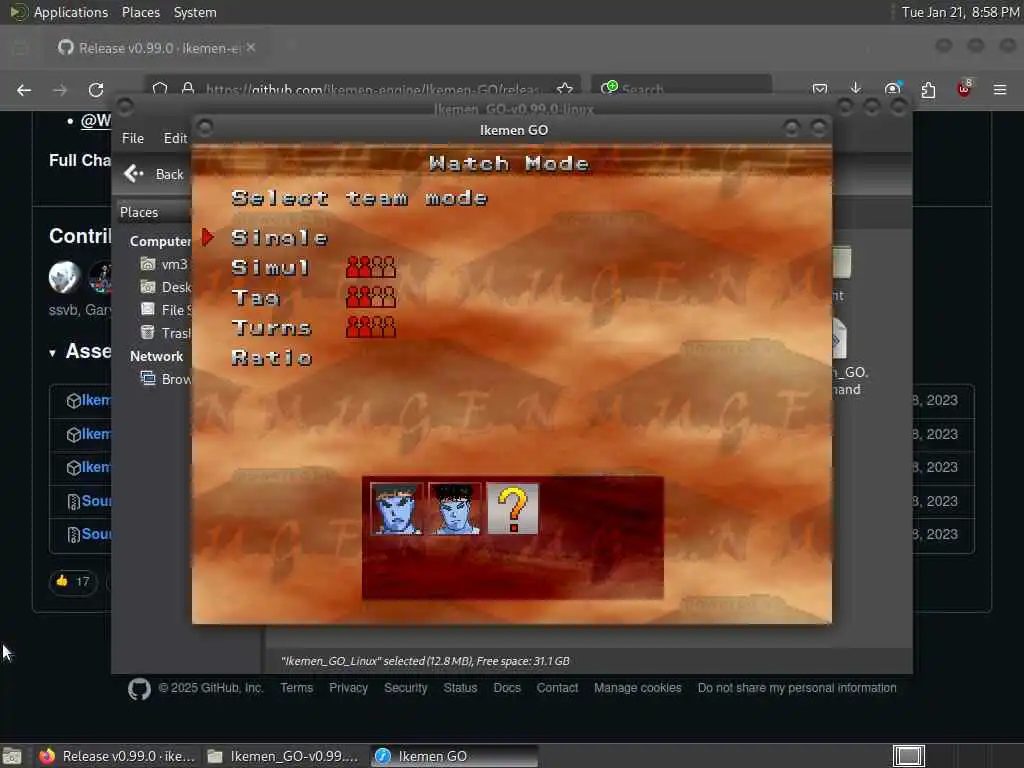Close the Release v0.99.0 browser tab
The image size is (1024, 768).
coord(251,48)
